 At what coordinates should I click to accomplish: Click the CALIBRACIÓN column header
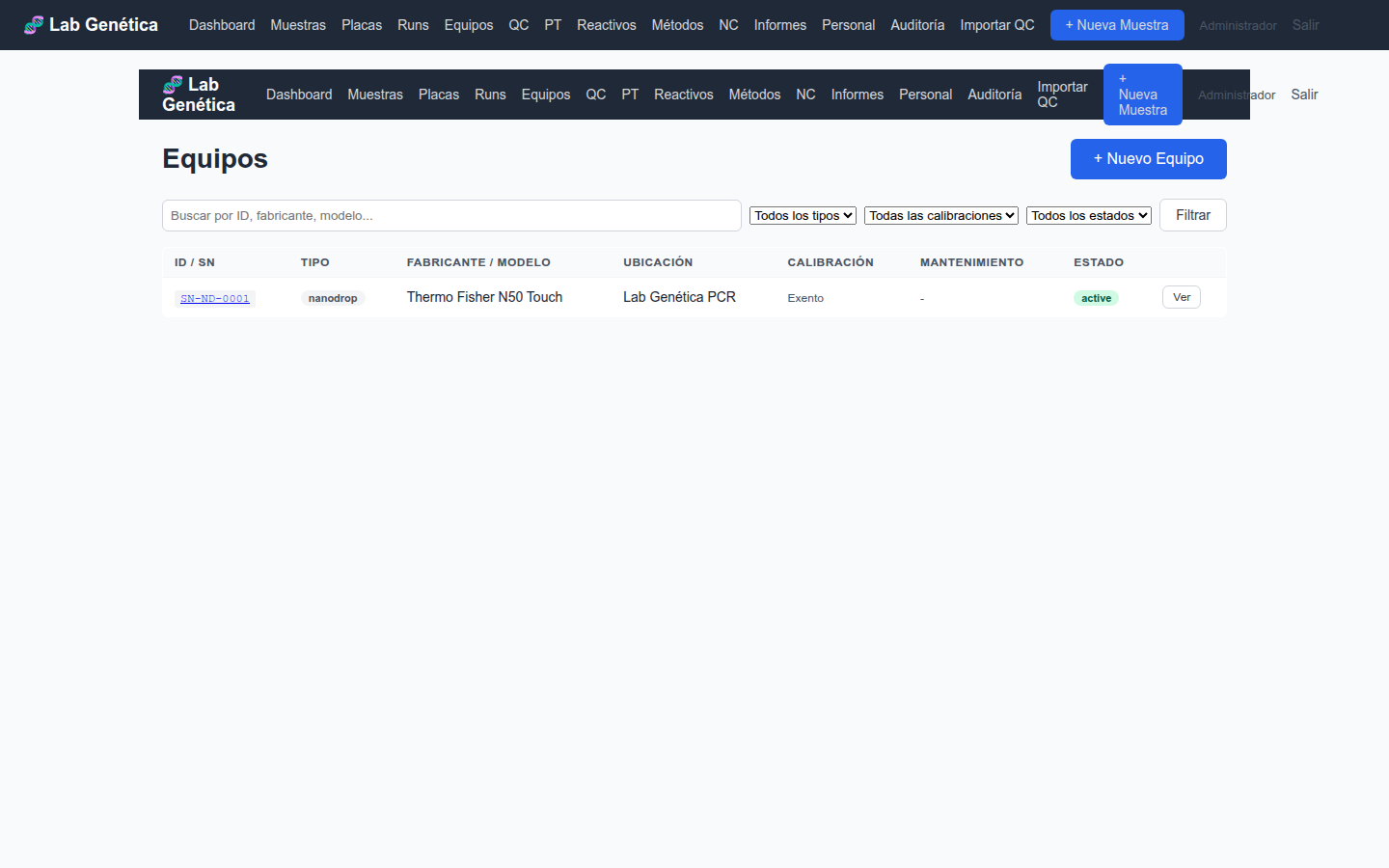pyautogui.click(x=831, y=262)
